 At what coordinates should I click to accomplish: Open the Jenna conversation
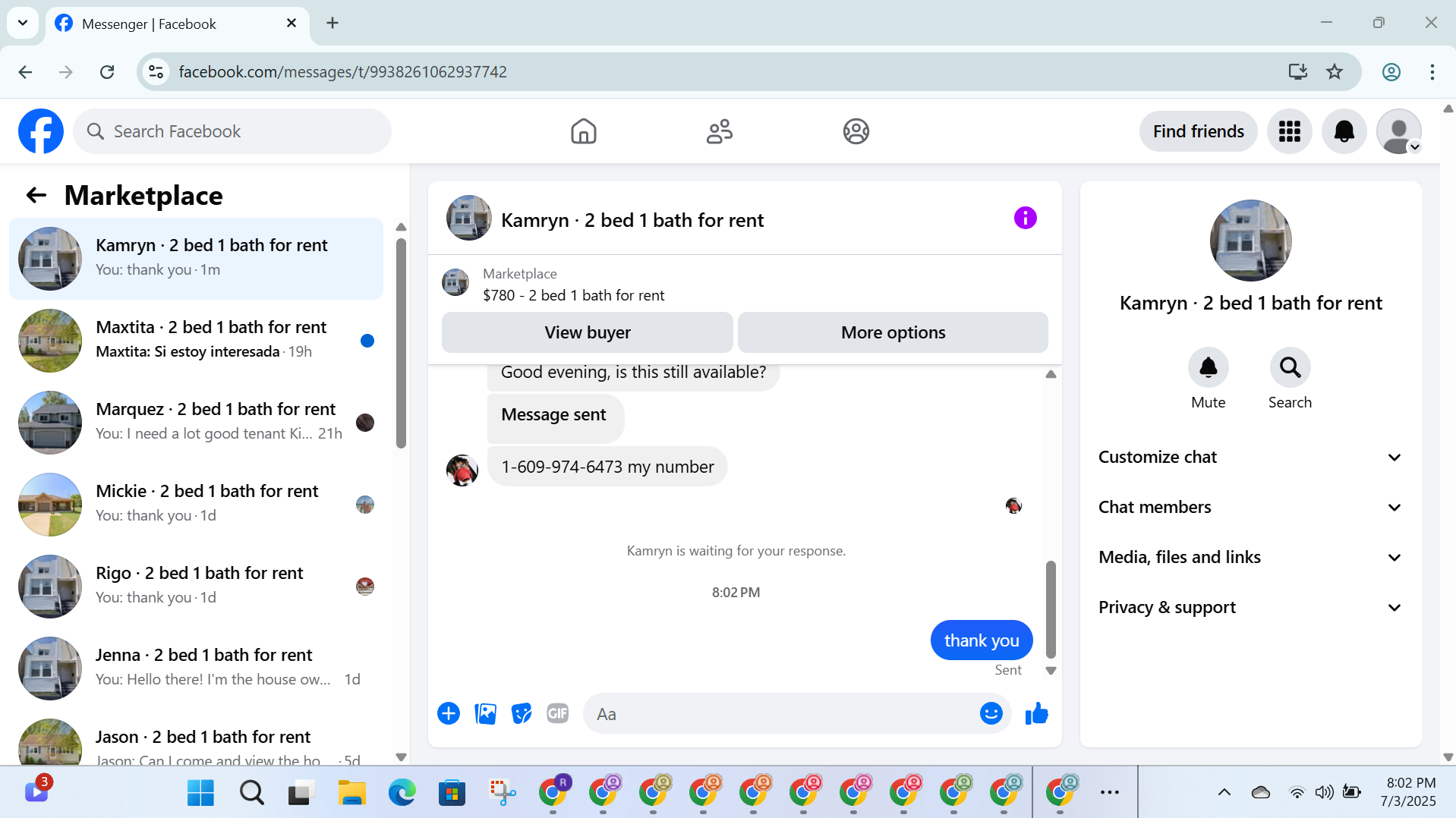click(196, 668)
